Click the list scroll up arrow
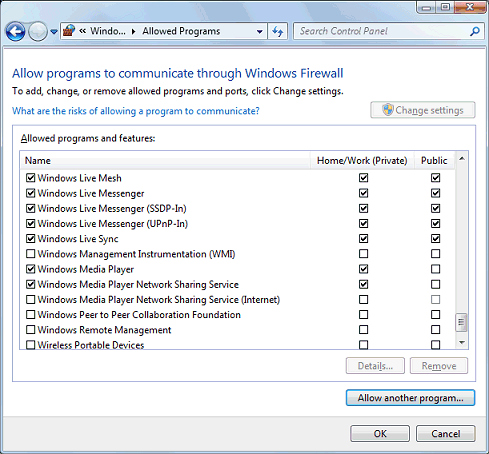 click(462, 159)
